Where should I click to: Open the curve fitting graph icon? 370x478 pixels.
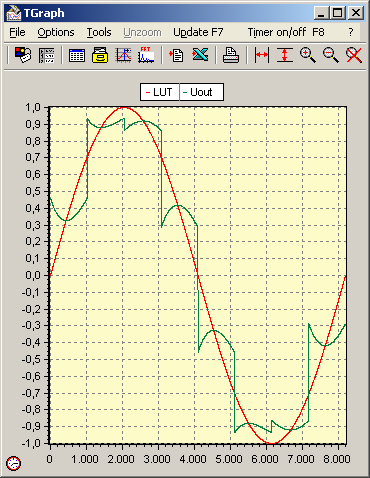[123, 55]
